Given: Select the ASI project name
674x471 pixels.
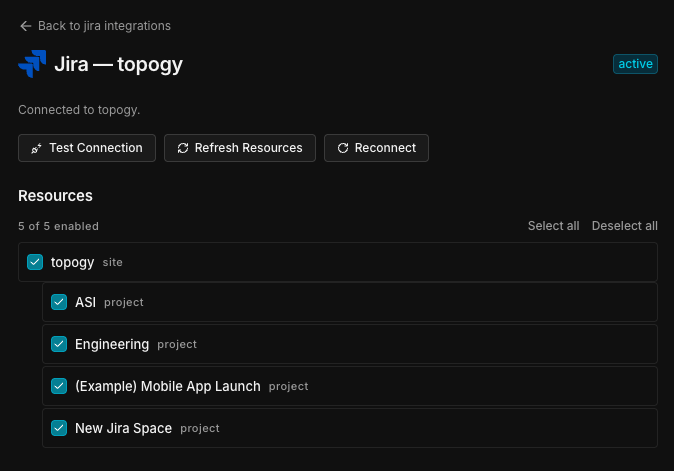Looking at the screenshot, I should point(86,302).
